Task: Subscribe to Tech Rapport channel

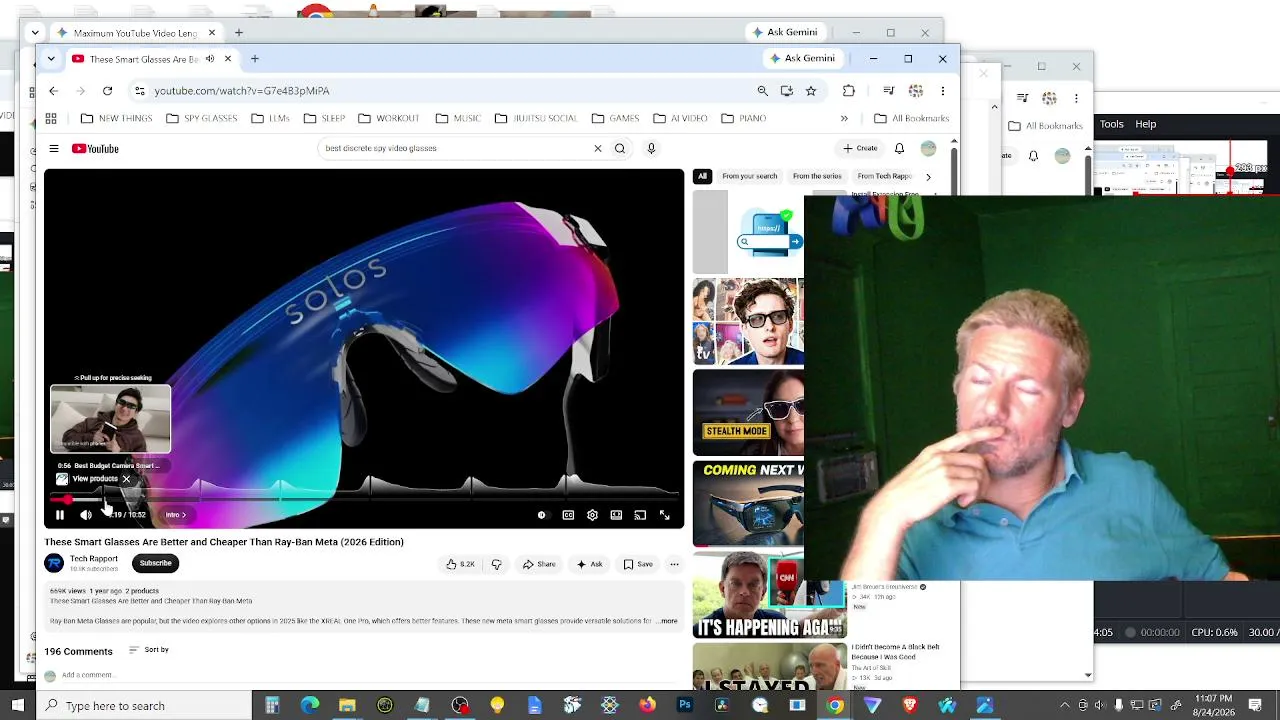Action: (x=155, y=563)
